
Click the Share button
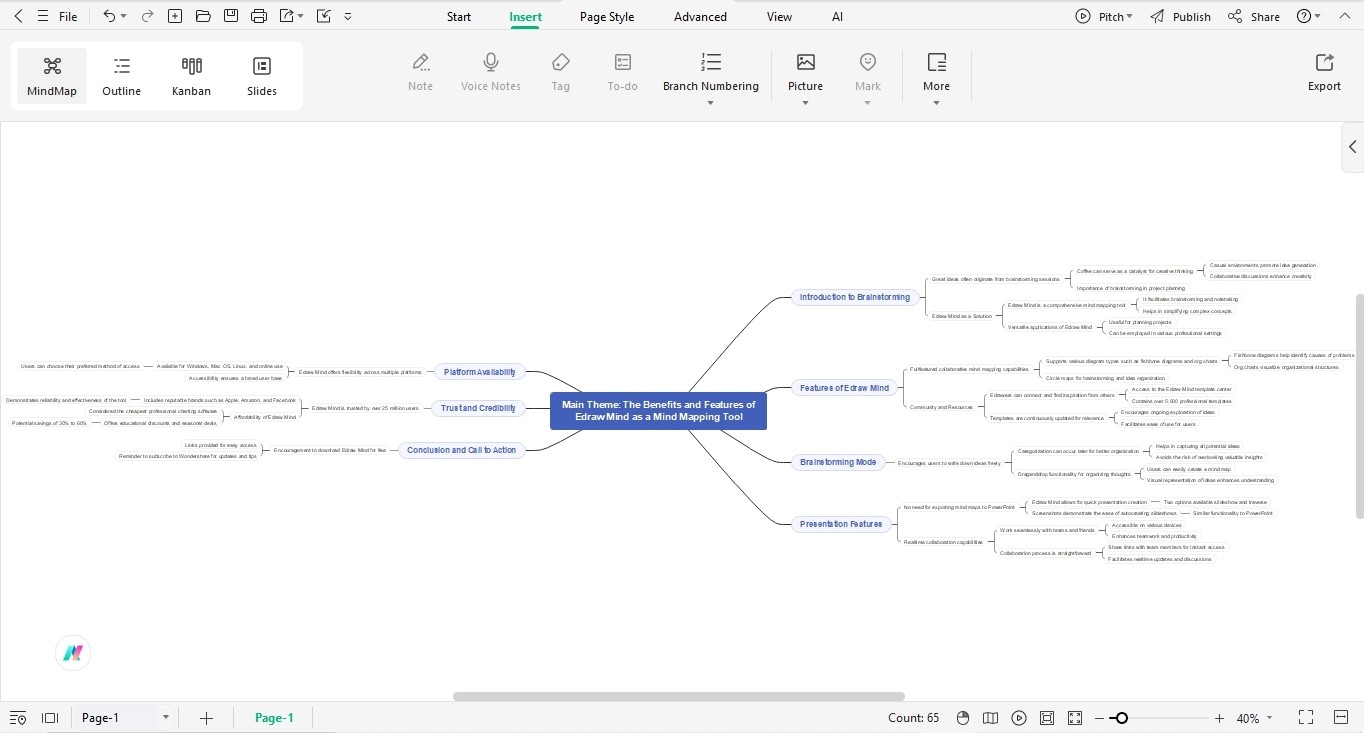(x=1254, y=16)
